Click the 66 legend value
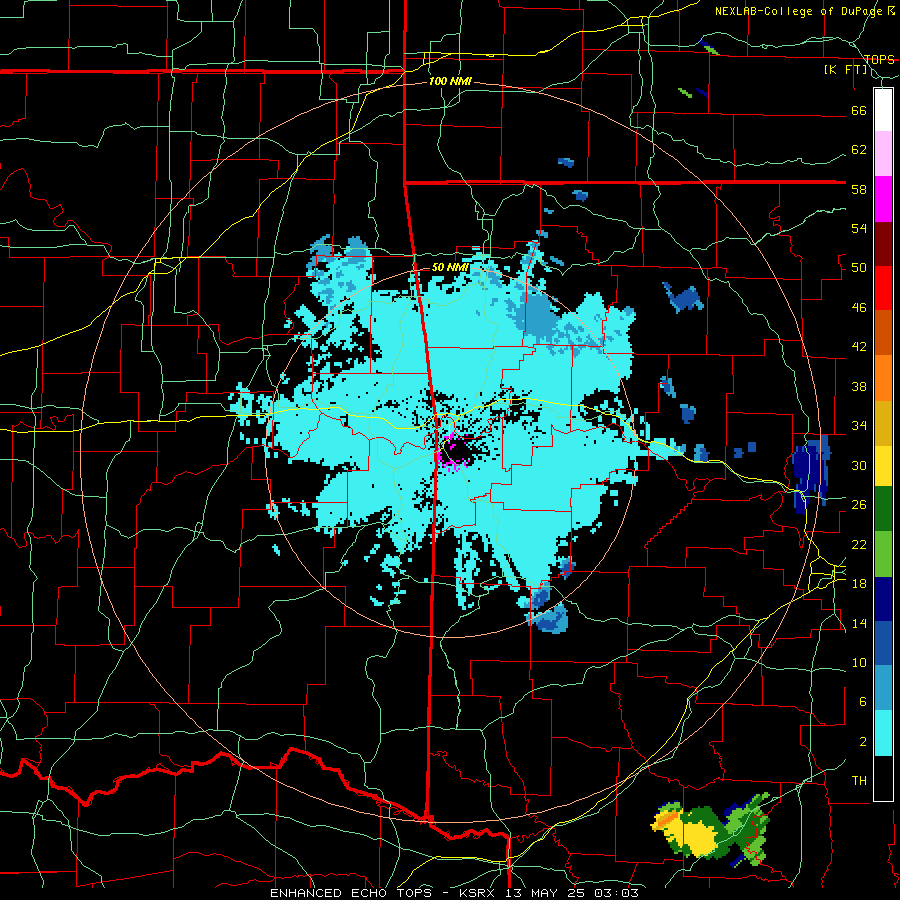 click(859, 110)
